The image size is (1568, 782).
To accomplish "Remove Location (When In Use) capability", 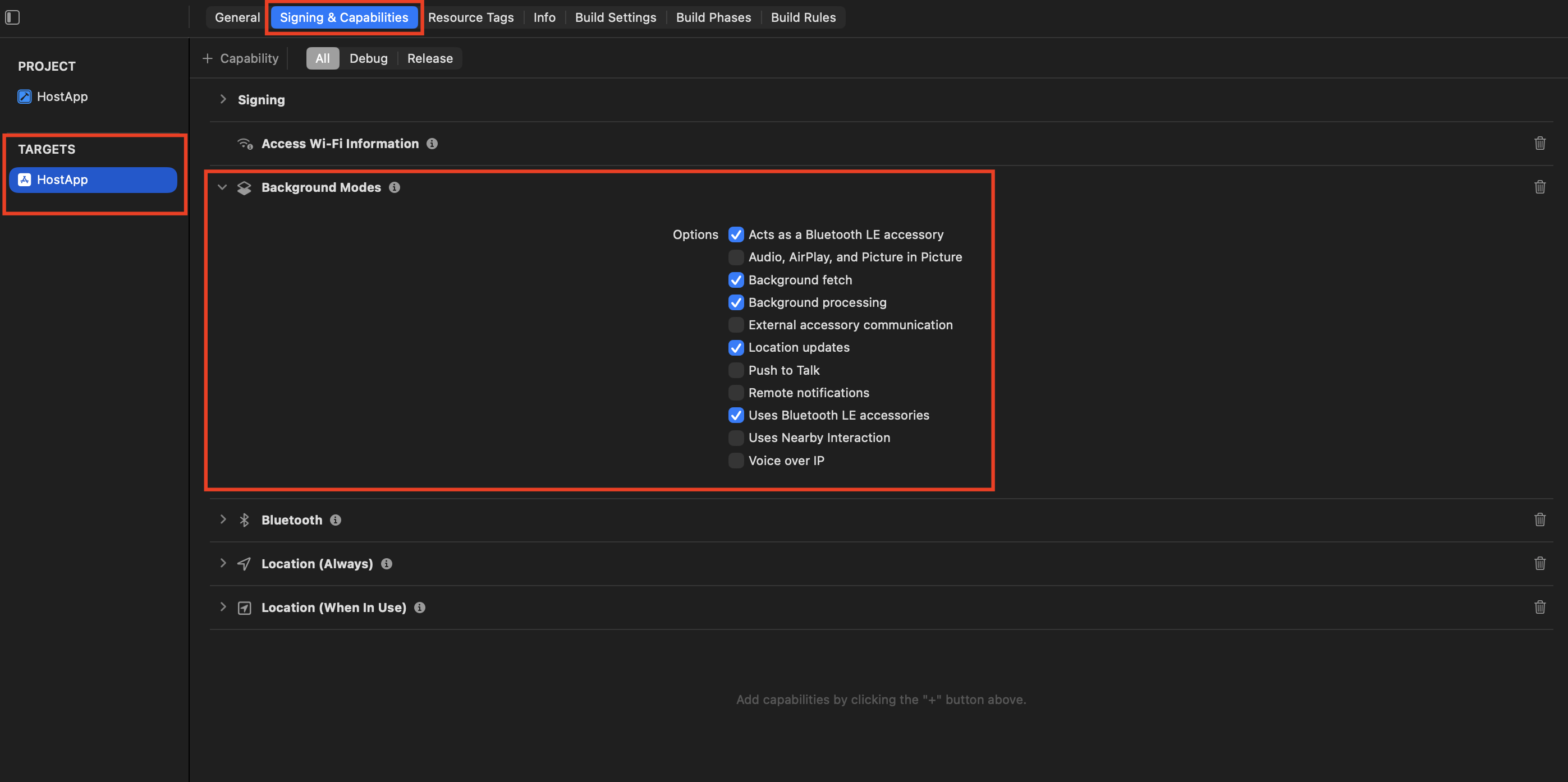I will click(1539, 607).
